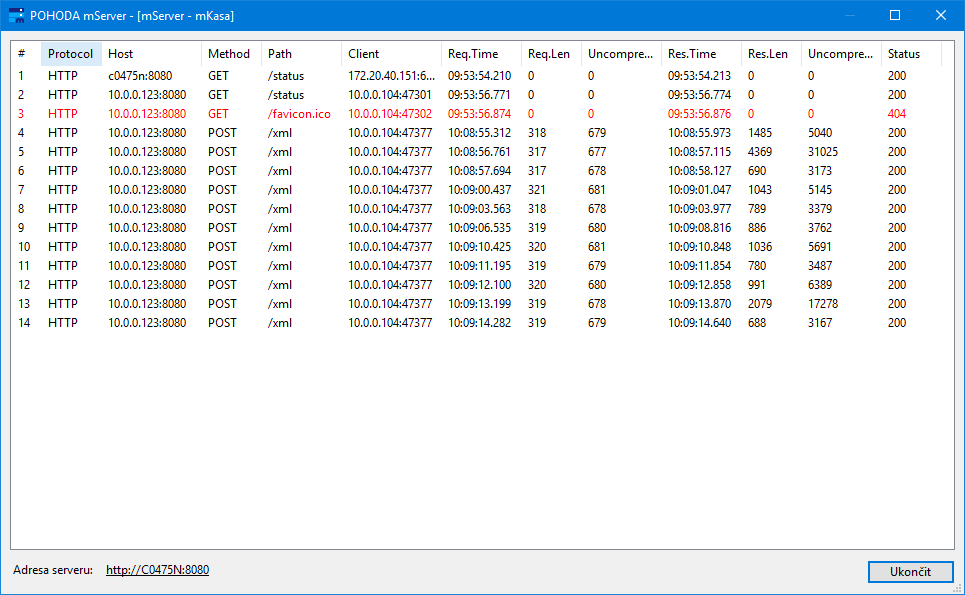This screenshot has height=595, width=965.
Task: Close the POHODA mServer window
Action: 941,15
